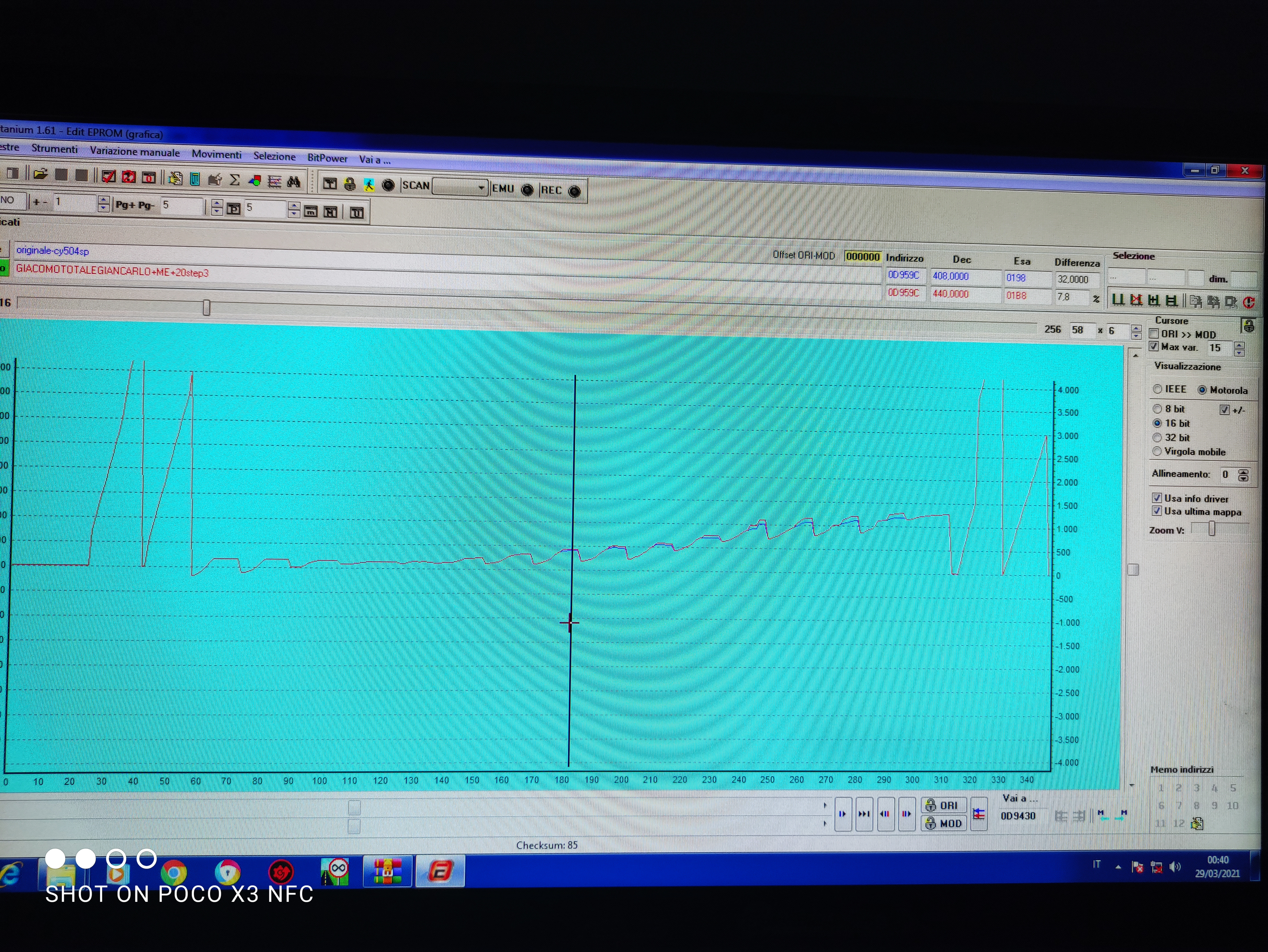1268x952 pixels.
Task: Click the red exclamation reset icon
Action: coord(1249,302)
